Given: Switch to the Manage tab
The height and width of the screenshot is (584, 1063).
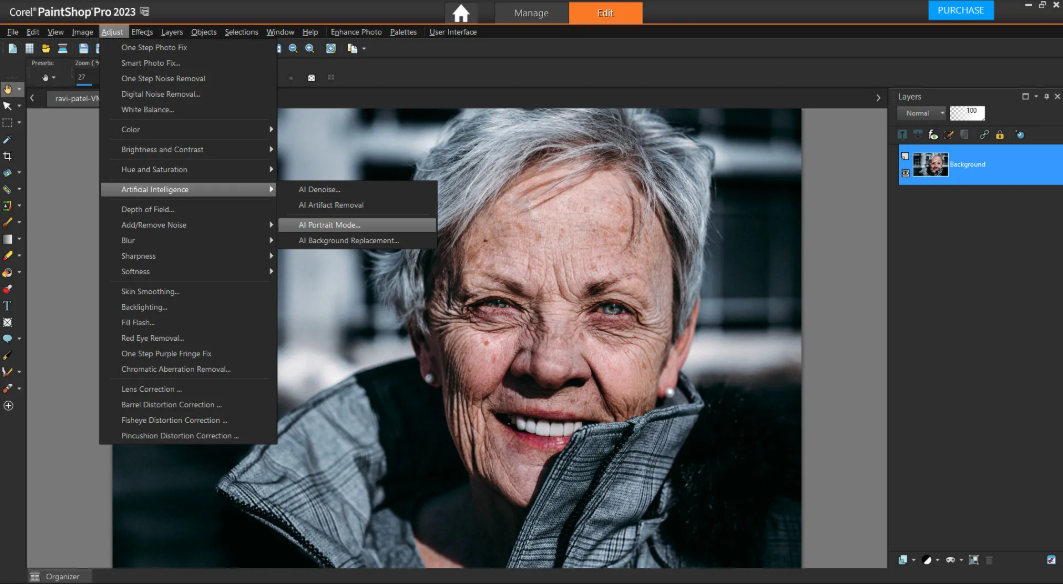Looking at the screenshot, I should pyautogui.click(x=531, y=13).
